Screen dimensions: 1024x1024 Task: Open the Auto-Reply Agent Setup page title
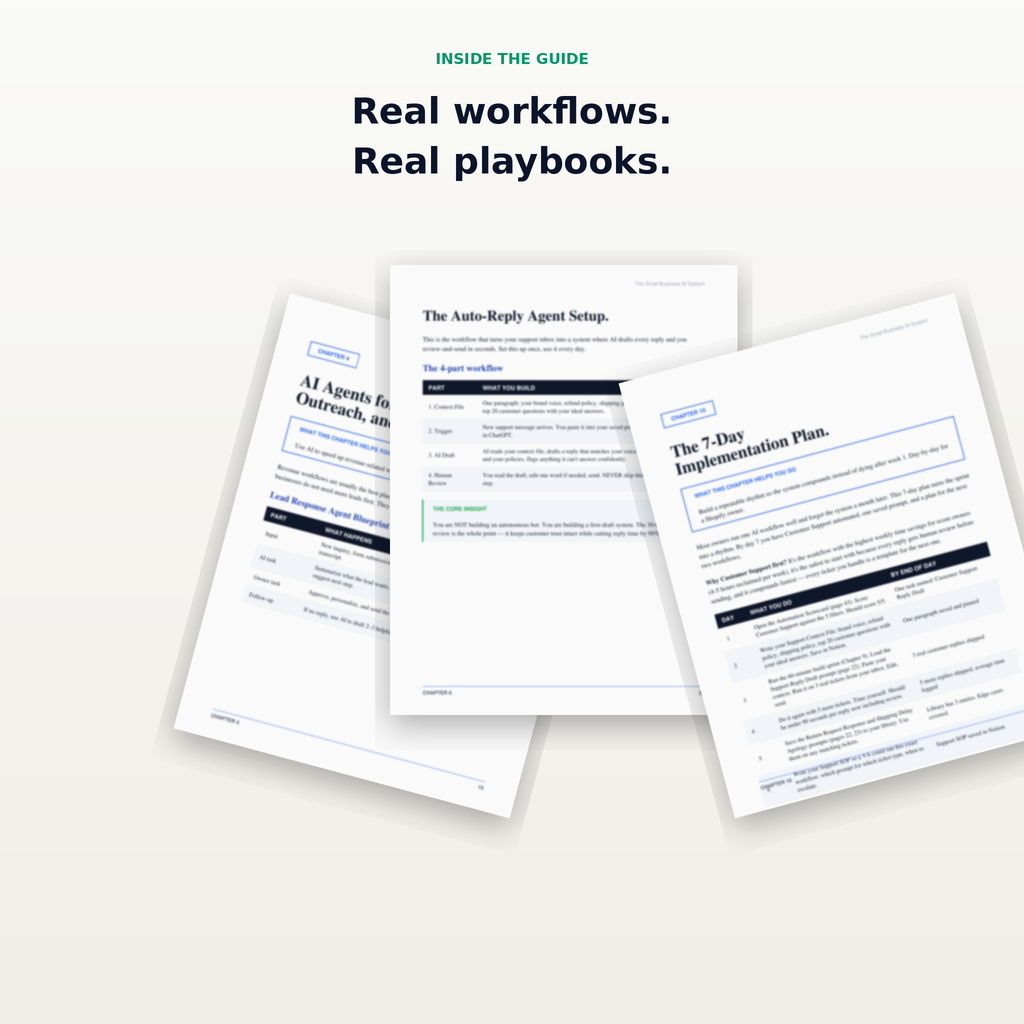[x=515, y=316]
